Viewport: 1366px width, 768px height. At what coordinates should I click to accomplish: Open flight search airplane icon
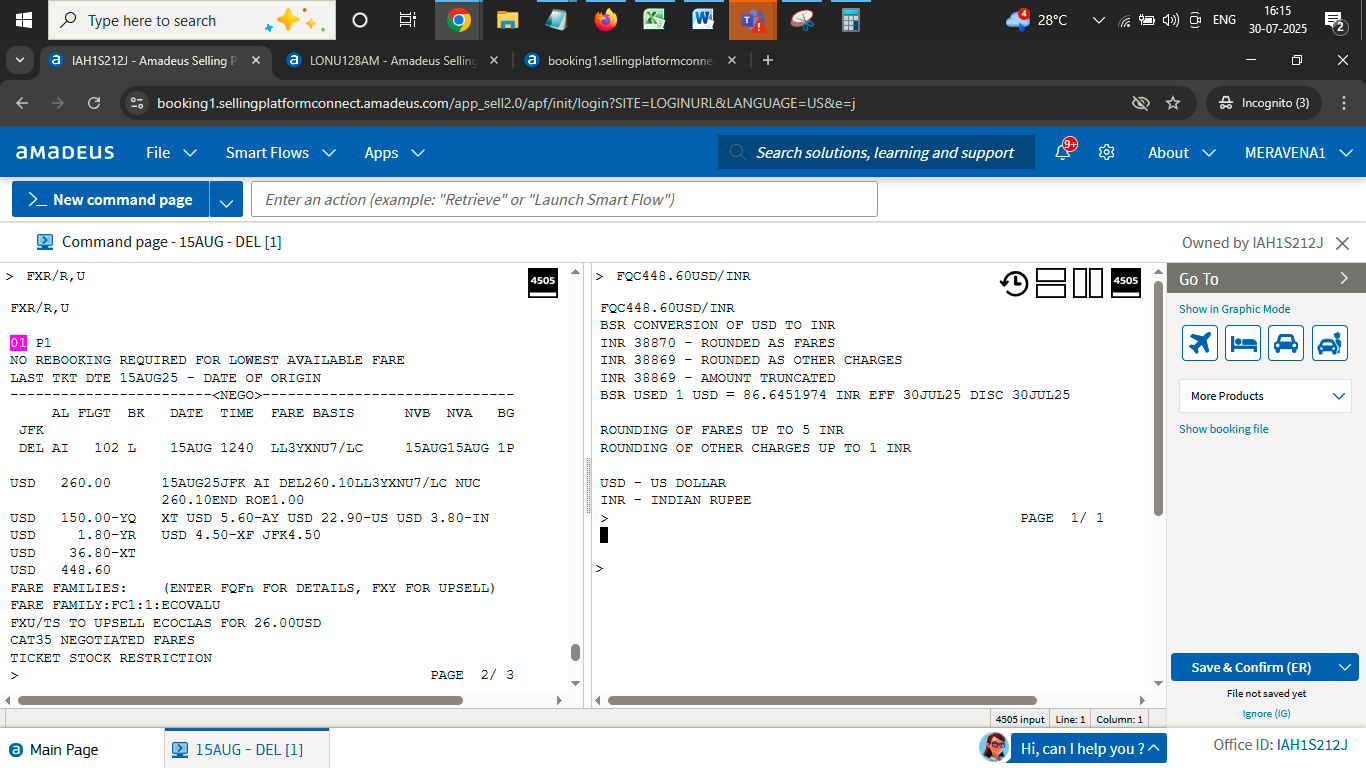click(x=1199, y=343)
